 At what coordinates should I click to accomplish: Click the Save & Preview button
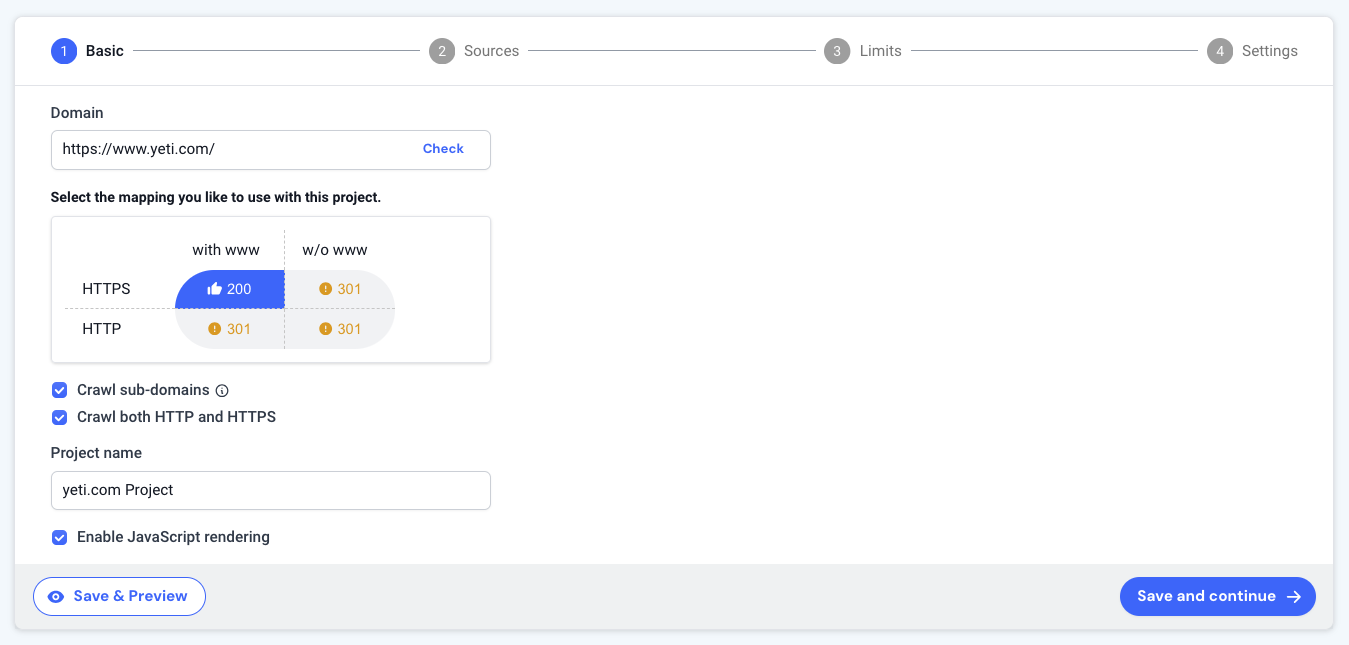(x=119, y=596)
